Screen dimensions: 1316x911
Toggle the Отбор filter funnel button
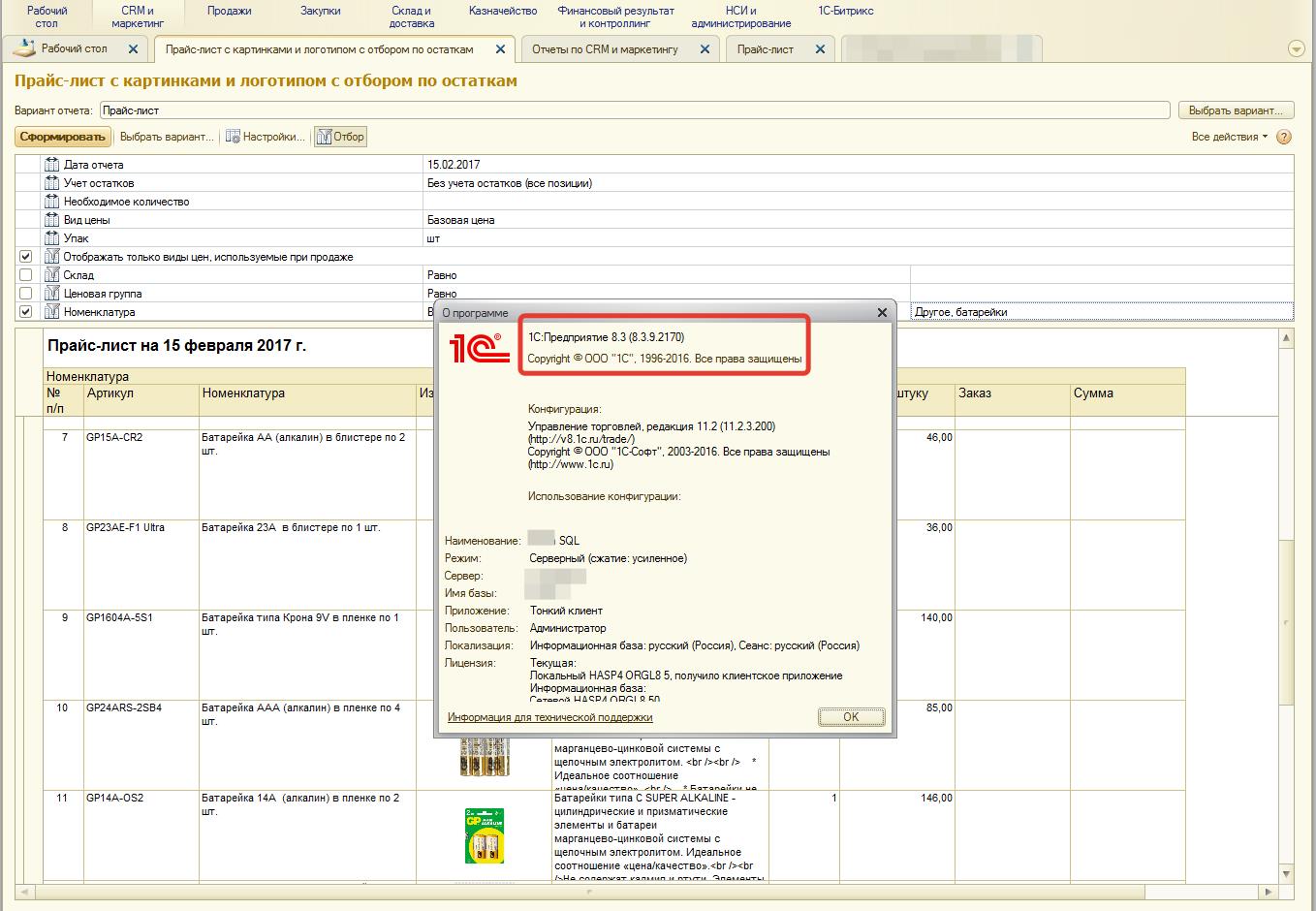coord(340,137)
